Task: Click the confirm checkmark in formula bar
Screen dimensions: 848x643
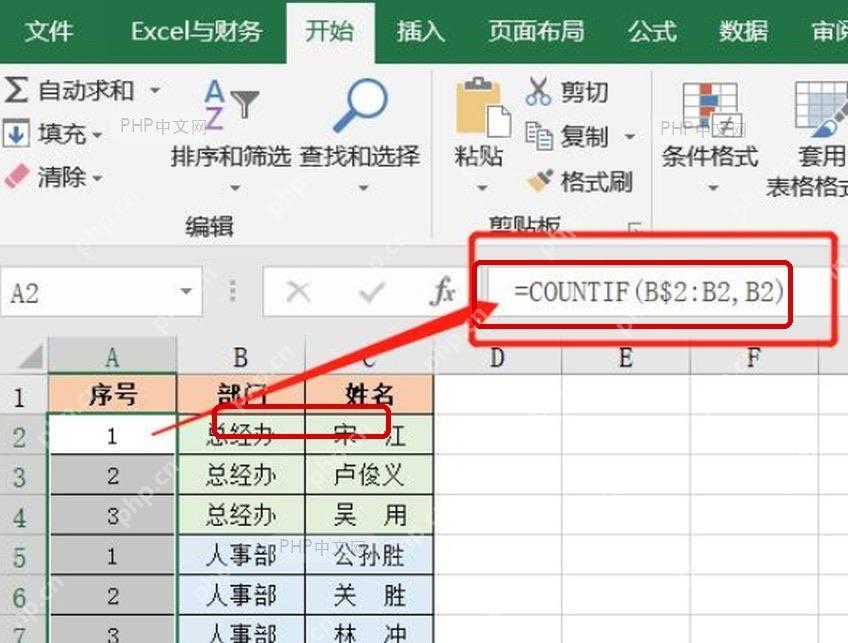Action: pyautogui.click(x=371, y=292)
